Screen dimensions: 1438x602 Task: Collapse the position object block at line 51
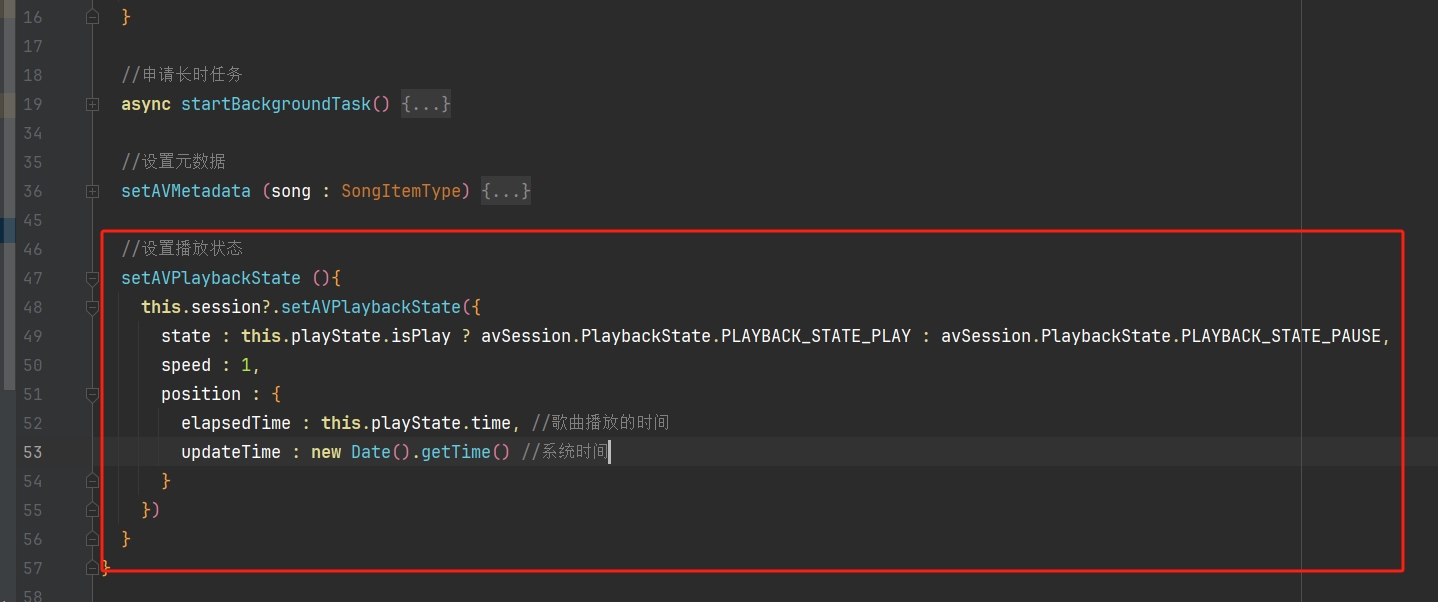(93, 394)
